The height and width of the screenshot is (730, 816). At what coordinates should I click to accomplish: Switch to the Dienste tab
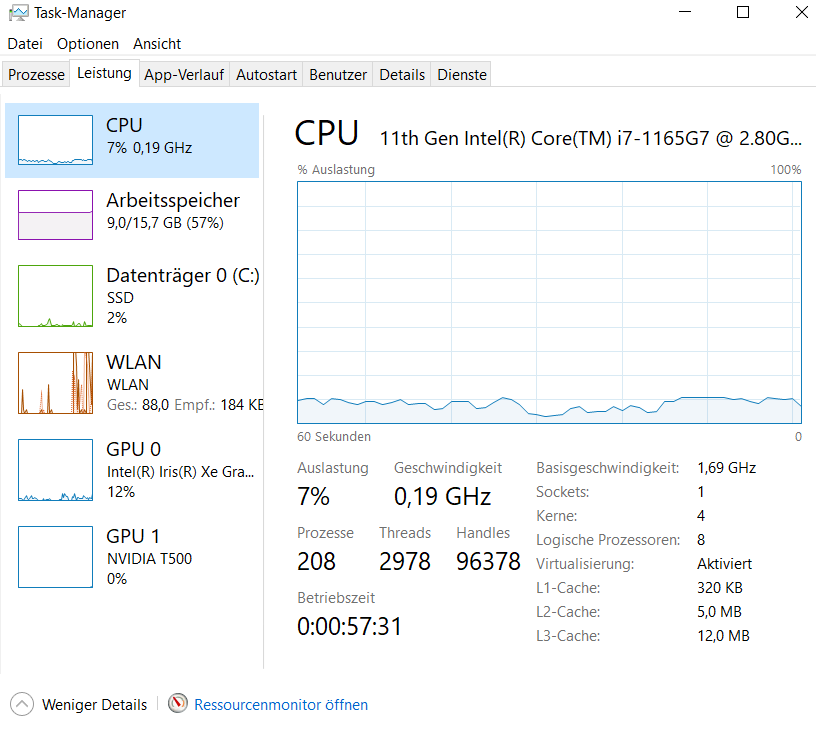462,74
